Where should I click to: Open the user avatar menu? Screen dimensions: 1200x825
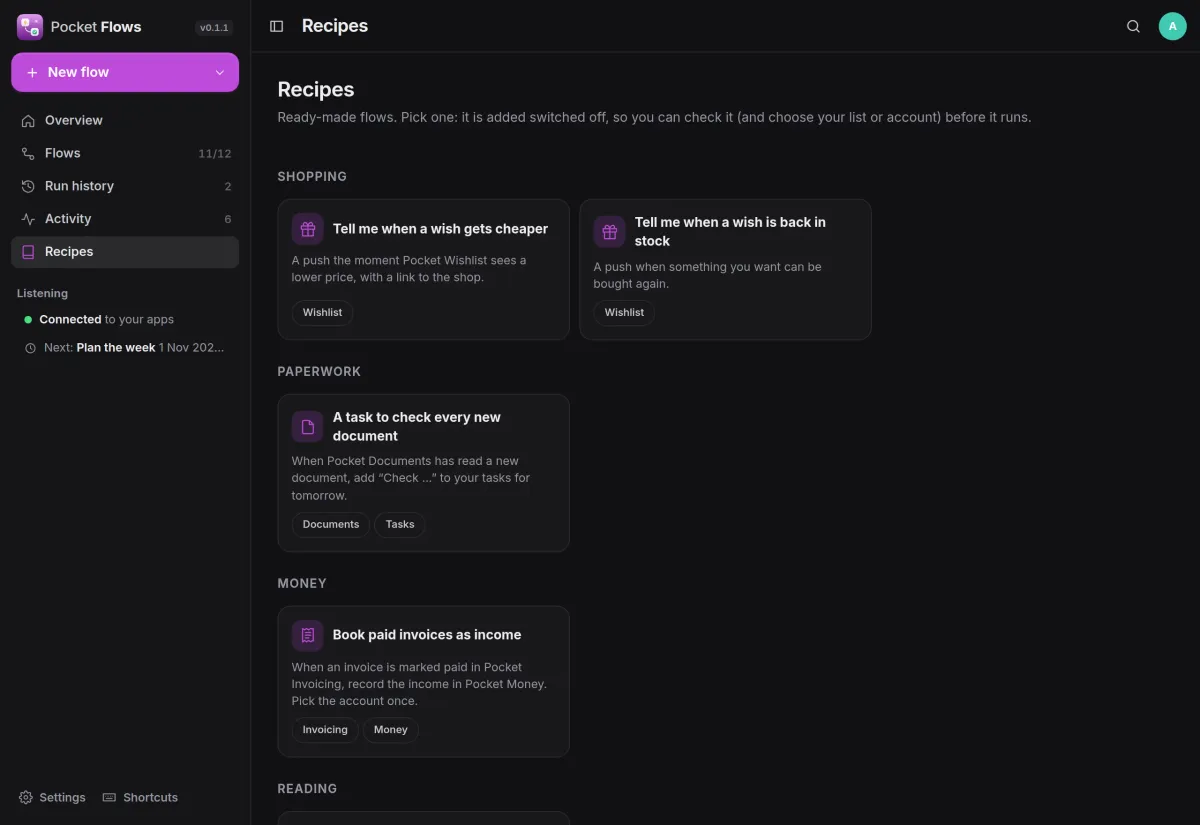pyautogui.click(x=1172, y=26)
